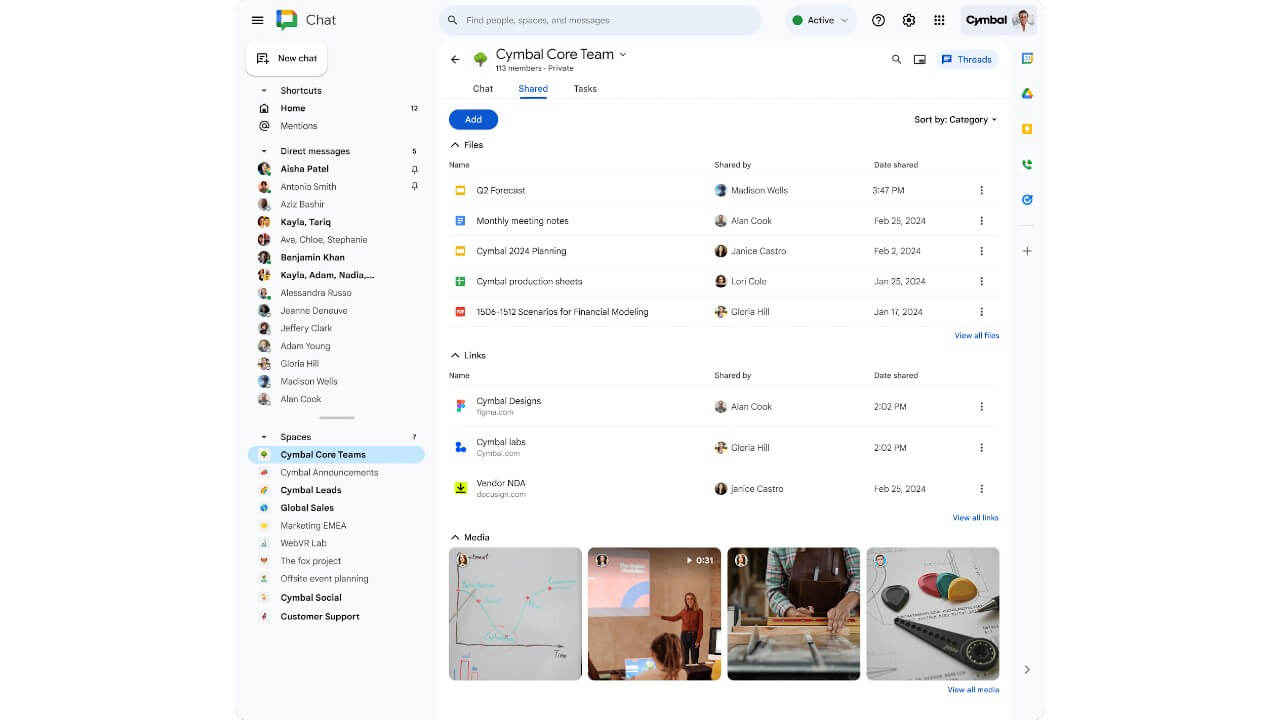Collapse the Direct messages list
This screenshot has width=1280, height=720.
pyautogui.click(x=265, y=151)
